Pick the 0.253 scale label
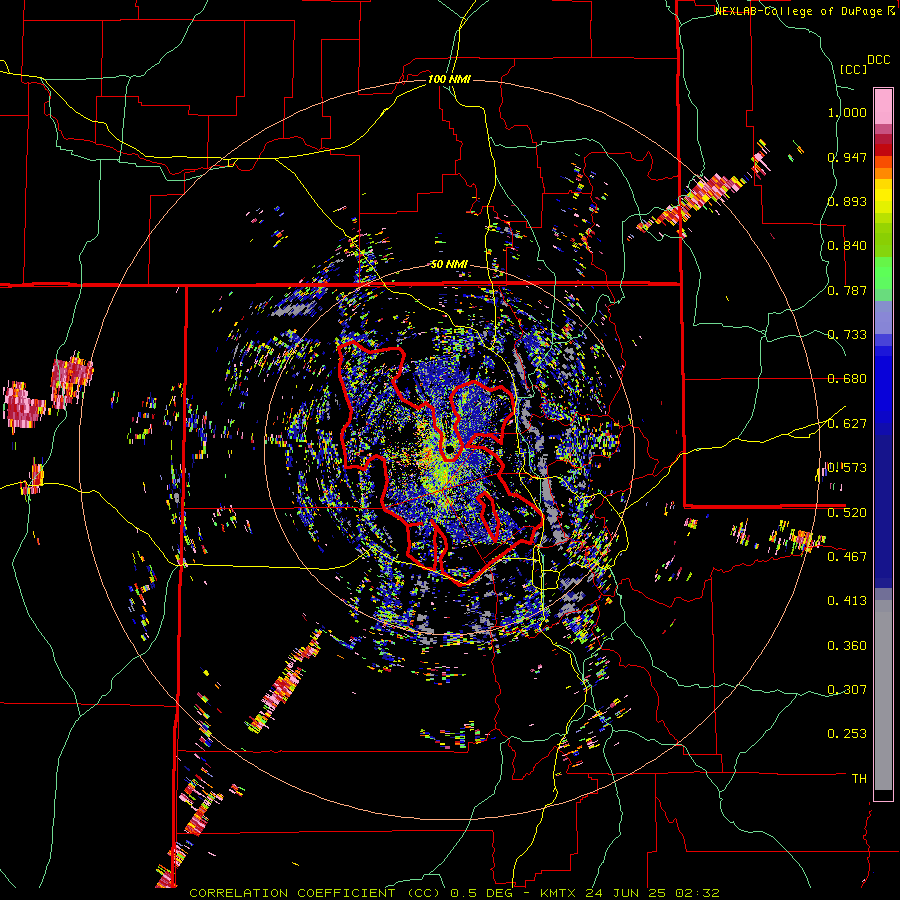Screen dimensions: 900x900 coord(847,734)
